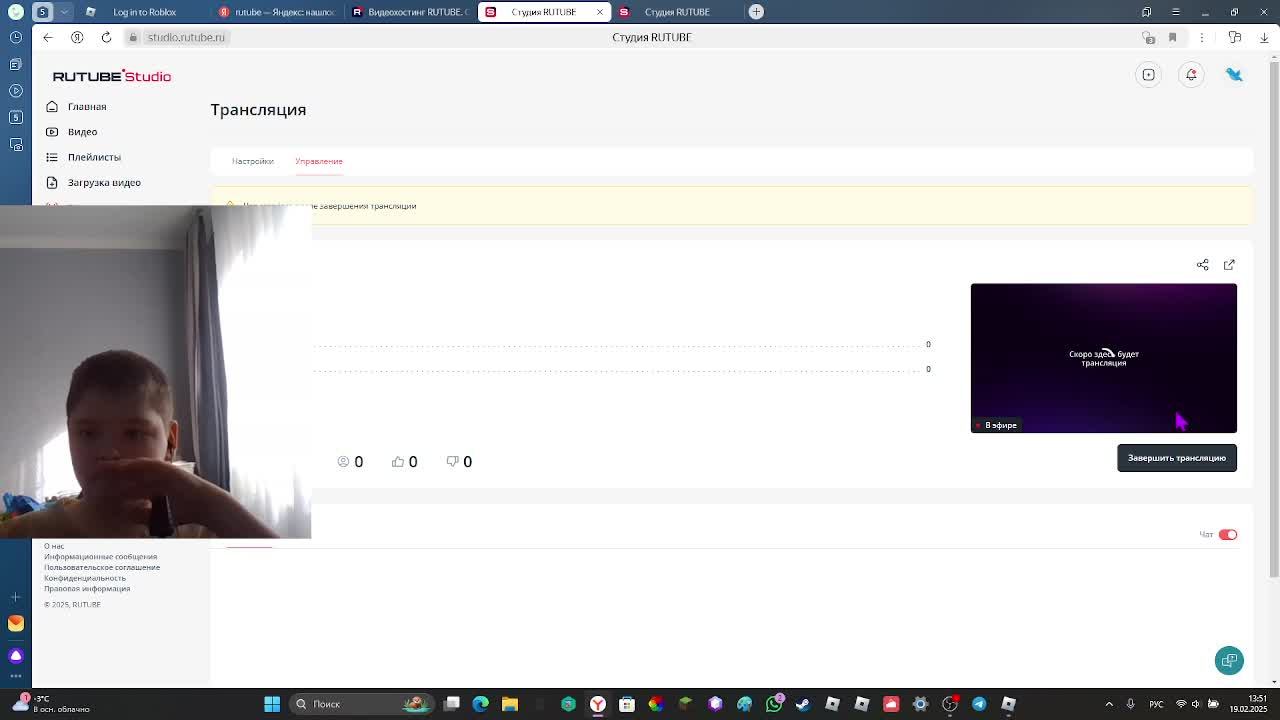Switch to the Управление tab
Viewport: 1280px width, 720px height.
click(319, 161)
